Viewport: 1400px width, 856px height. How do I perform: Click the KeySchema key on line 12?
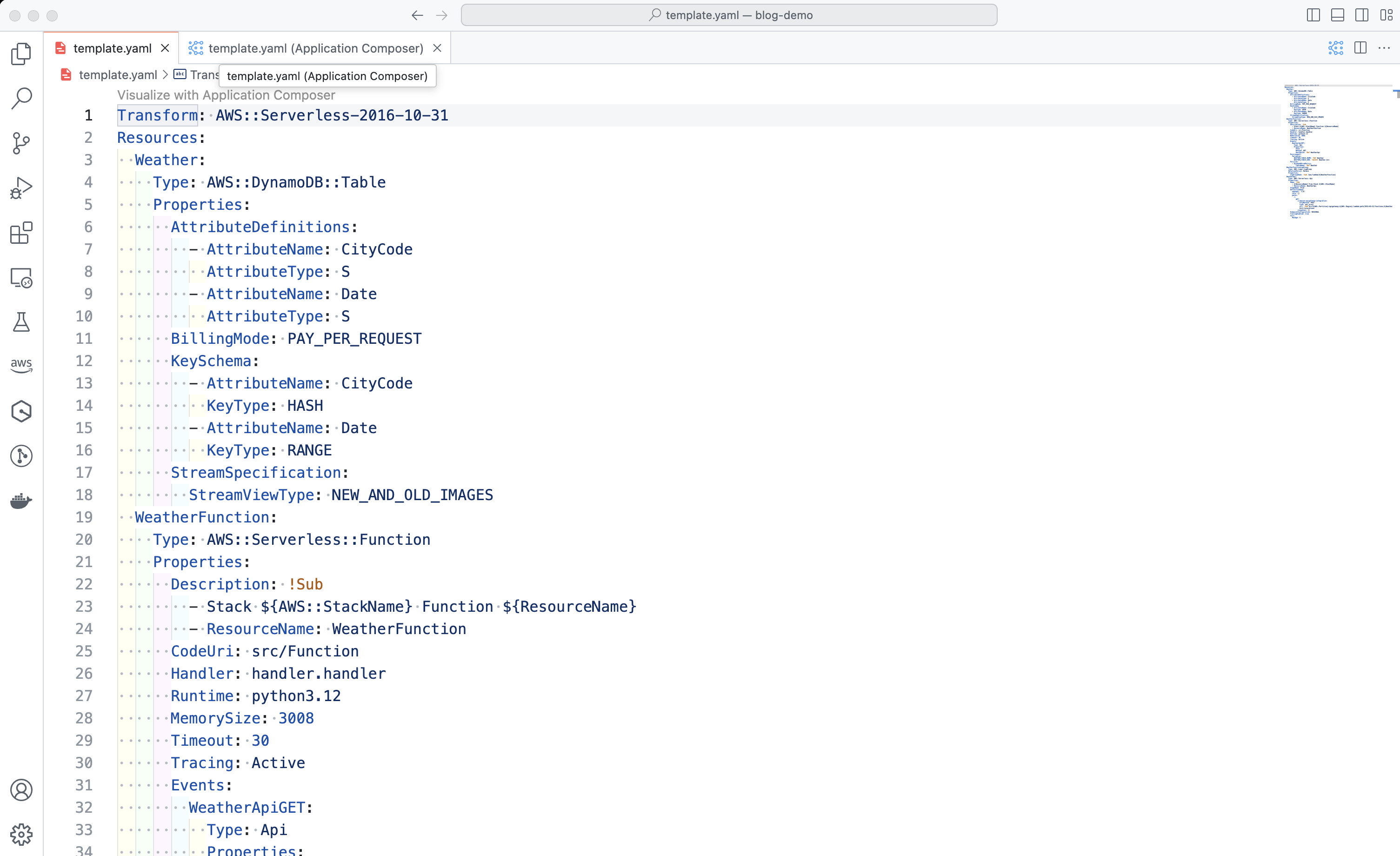click(x=211, y=361)
